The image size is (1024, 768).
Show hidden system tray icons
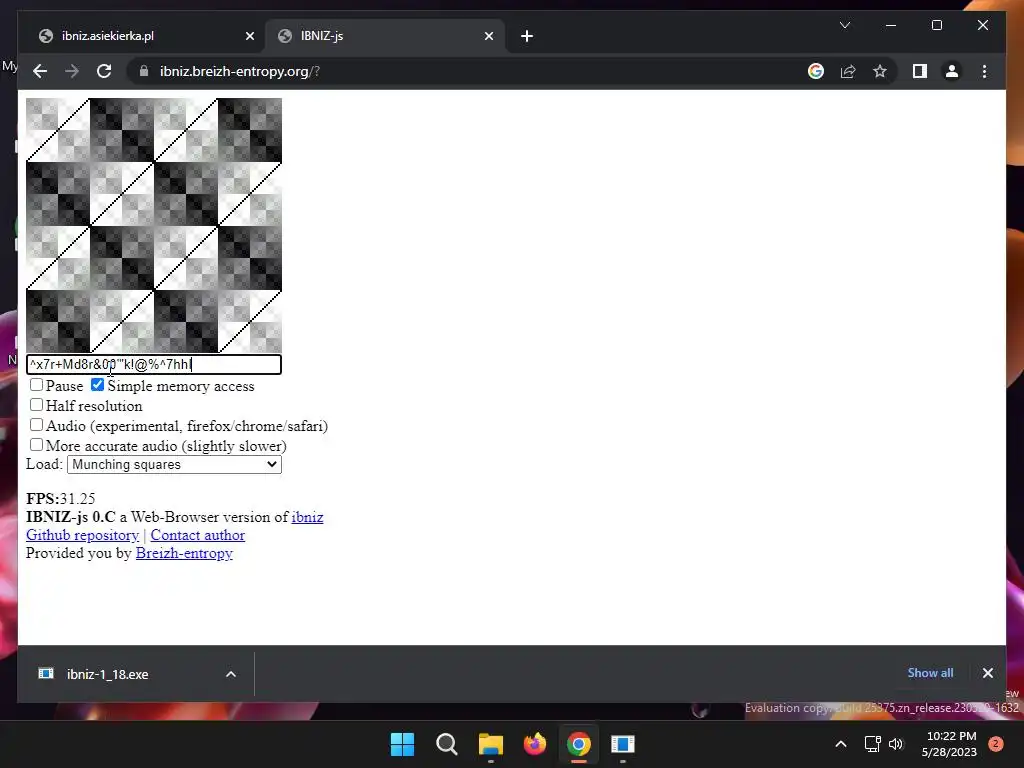click(x=841, y=744)
